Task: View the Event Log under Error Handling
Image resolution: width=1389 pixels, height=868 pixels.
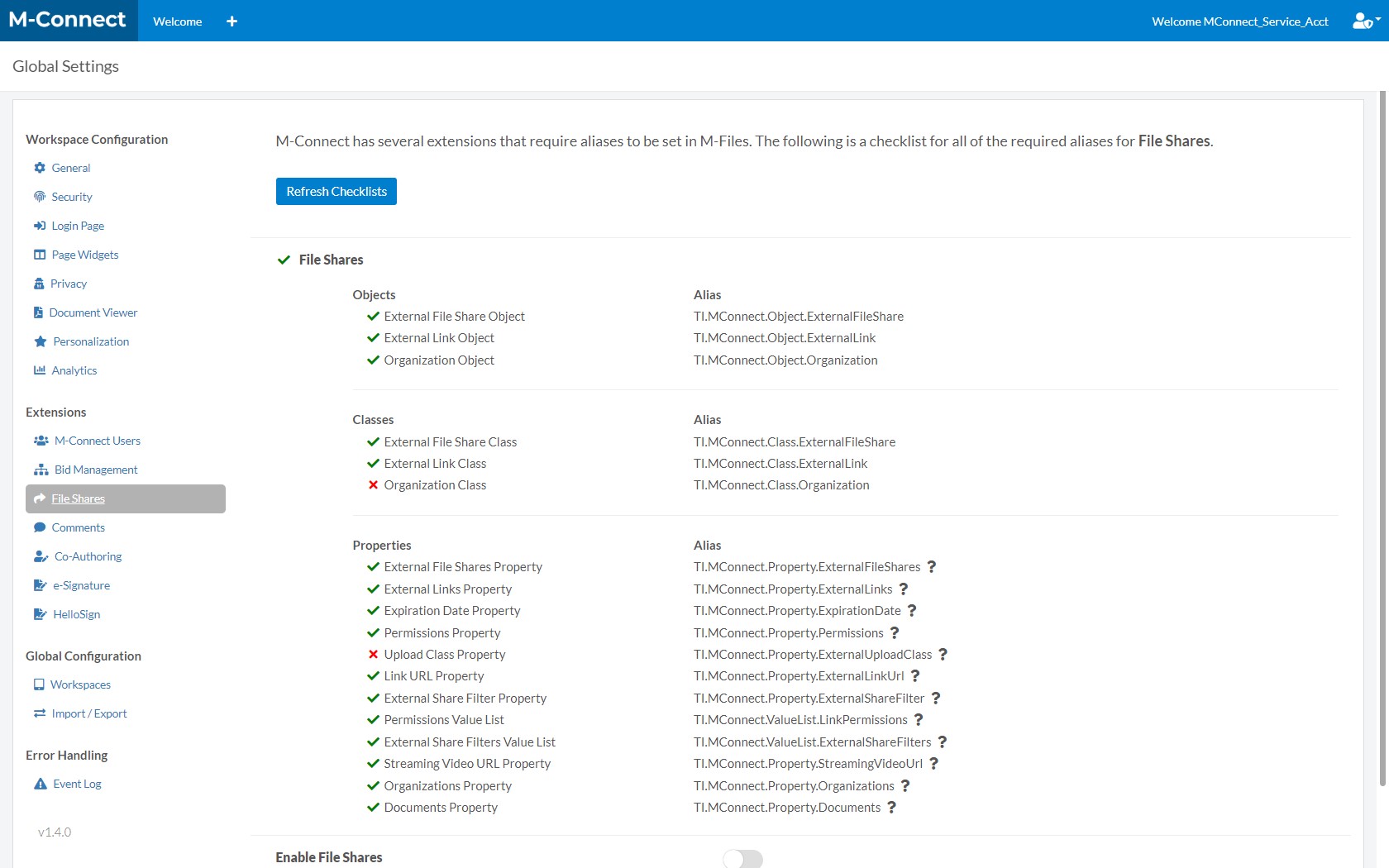Action: point(75,784)
